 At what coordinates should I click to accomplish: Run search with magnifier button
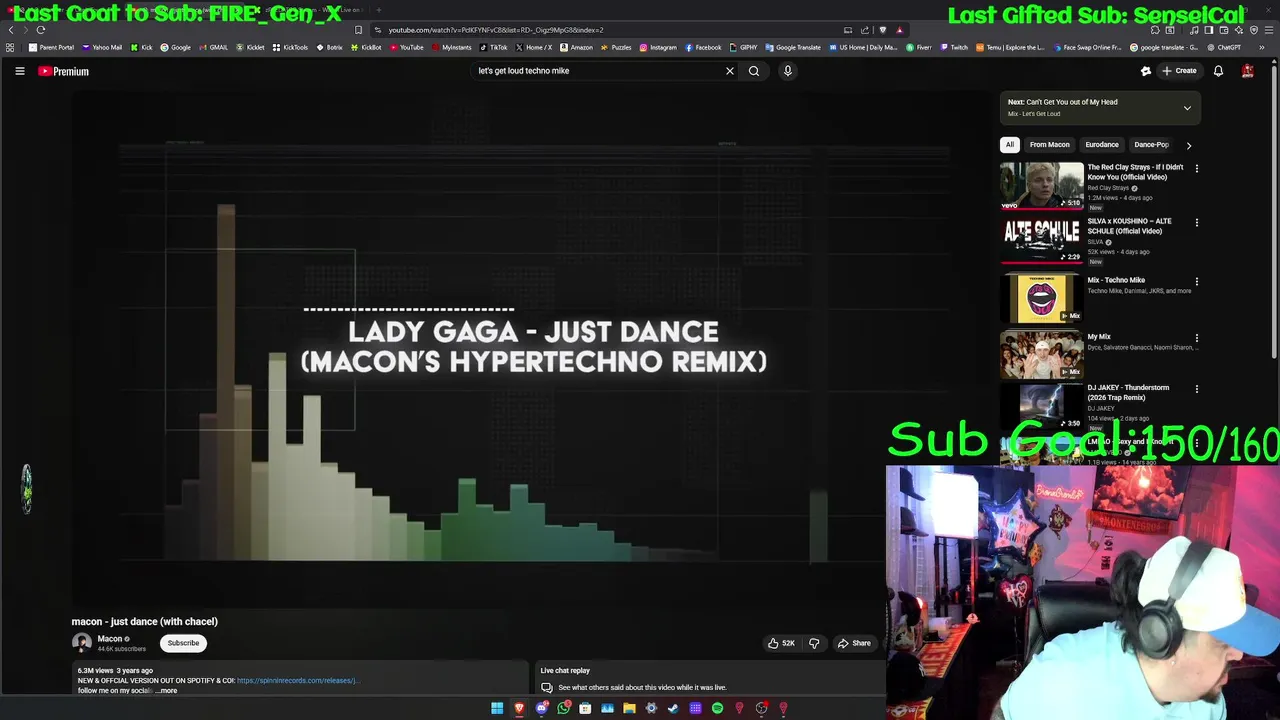(x=754, y=71)
